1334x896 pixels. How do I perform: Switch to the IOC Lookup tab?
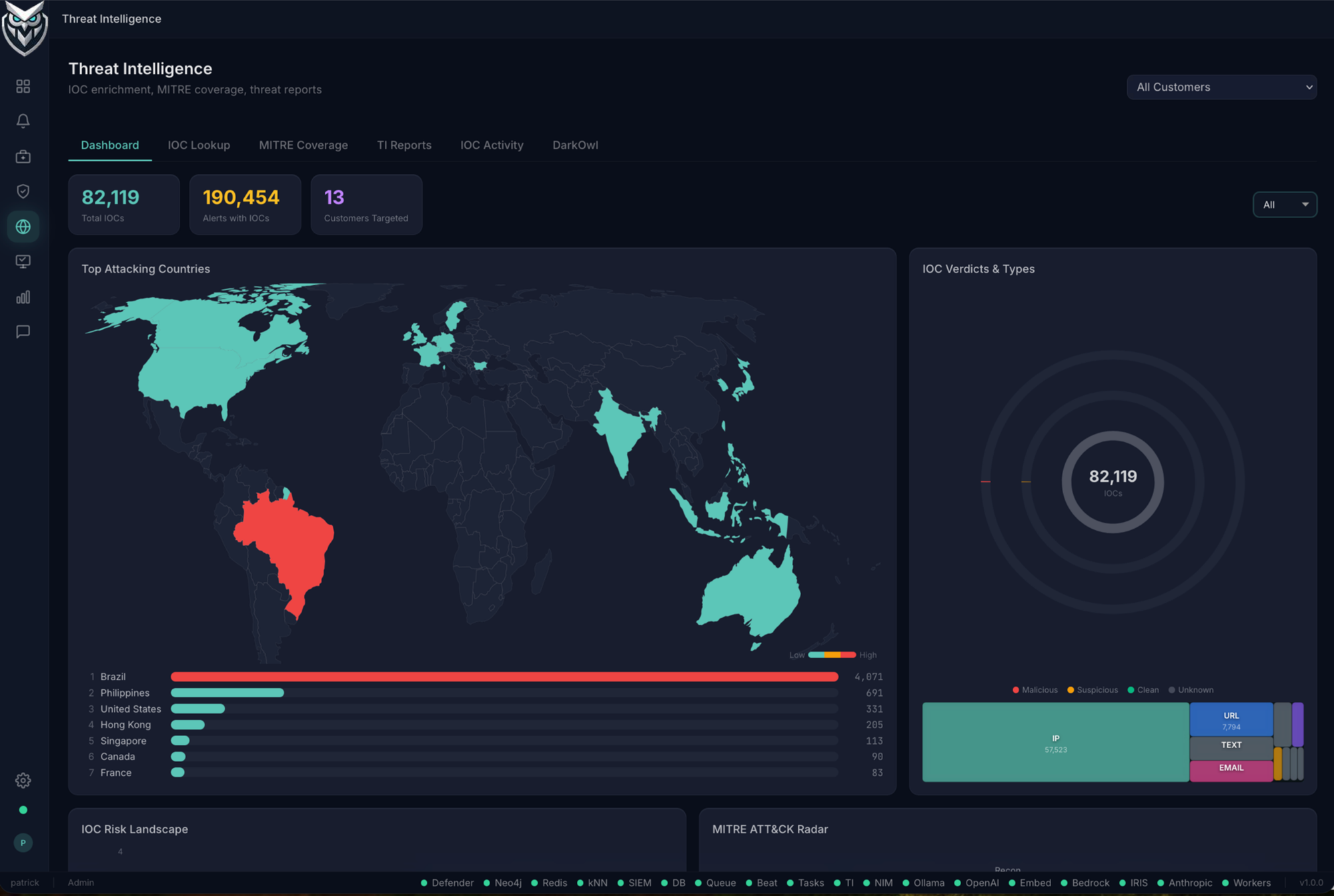click(199, 145)
